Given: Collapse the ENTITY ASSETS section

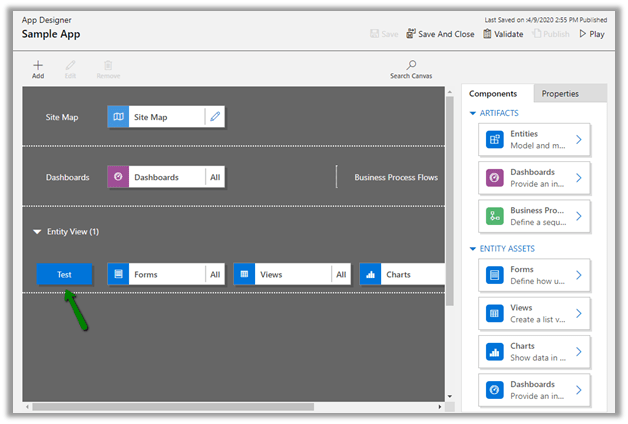Looking at the screenshot, I should pyautogui.click(x=473, y=248).
